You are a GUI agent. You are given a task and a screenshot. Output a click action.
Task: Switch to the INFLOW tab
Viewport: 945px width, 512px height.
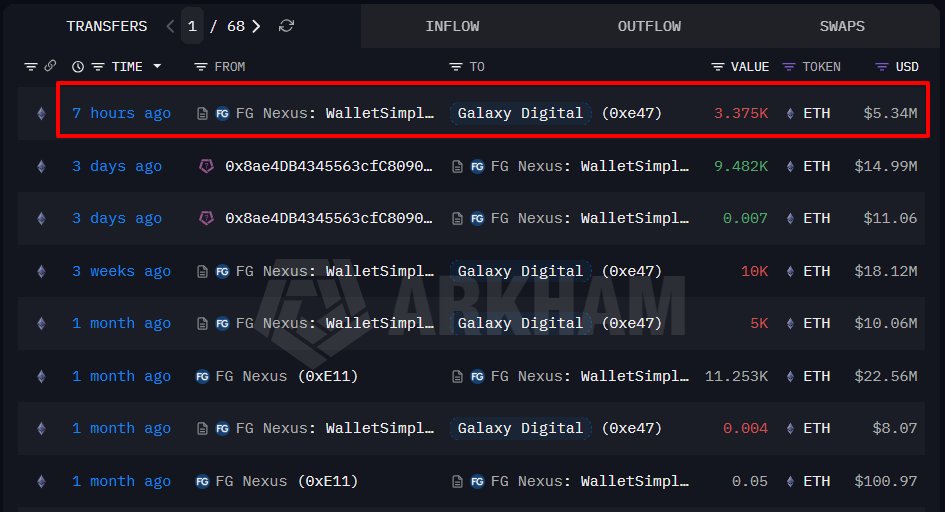click(x=452, y=26)
